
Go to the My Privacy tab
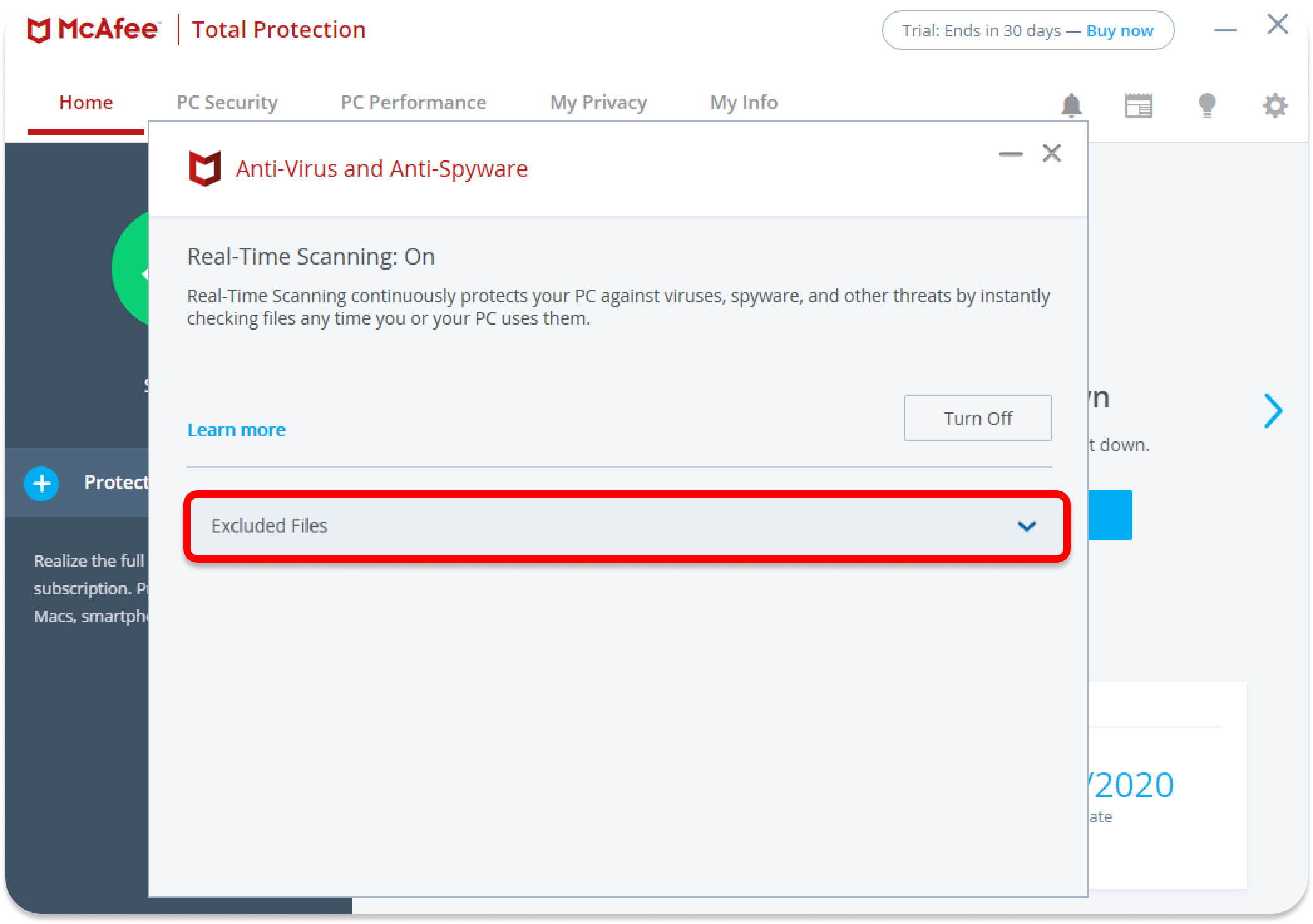click(x=598, y=102)
